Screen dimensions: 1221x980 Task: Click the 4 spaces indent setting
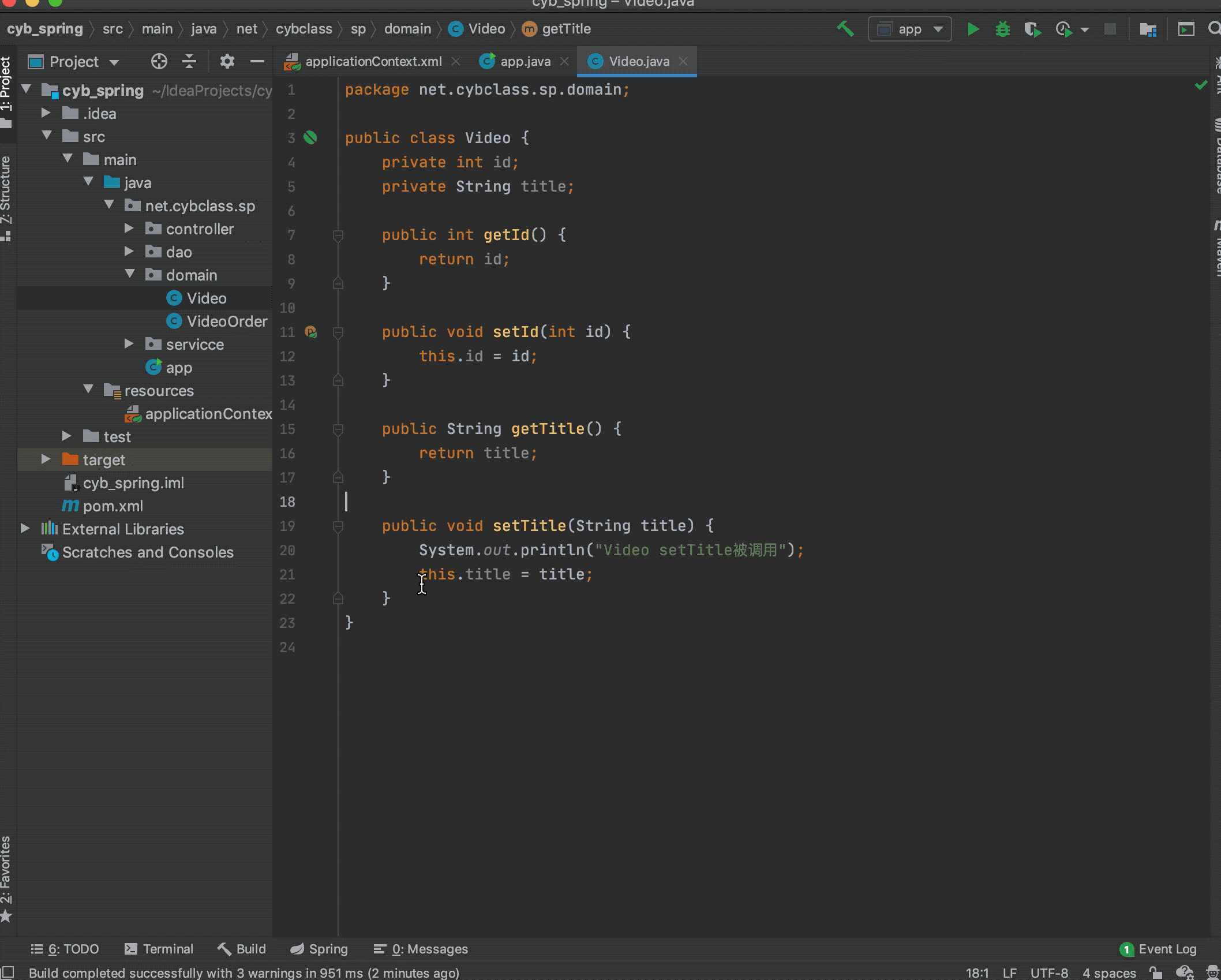point(1109,972)
